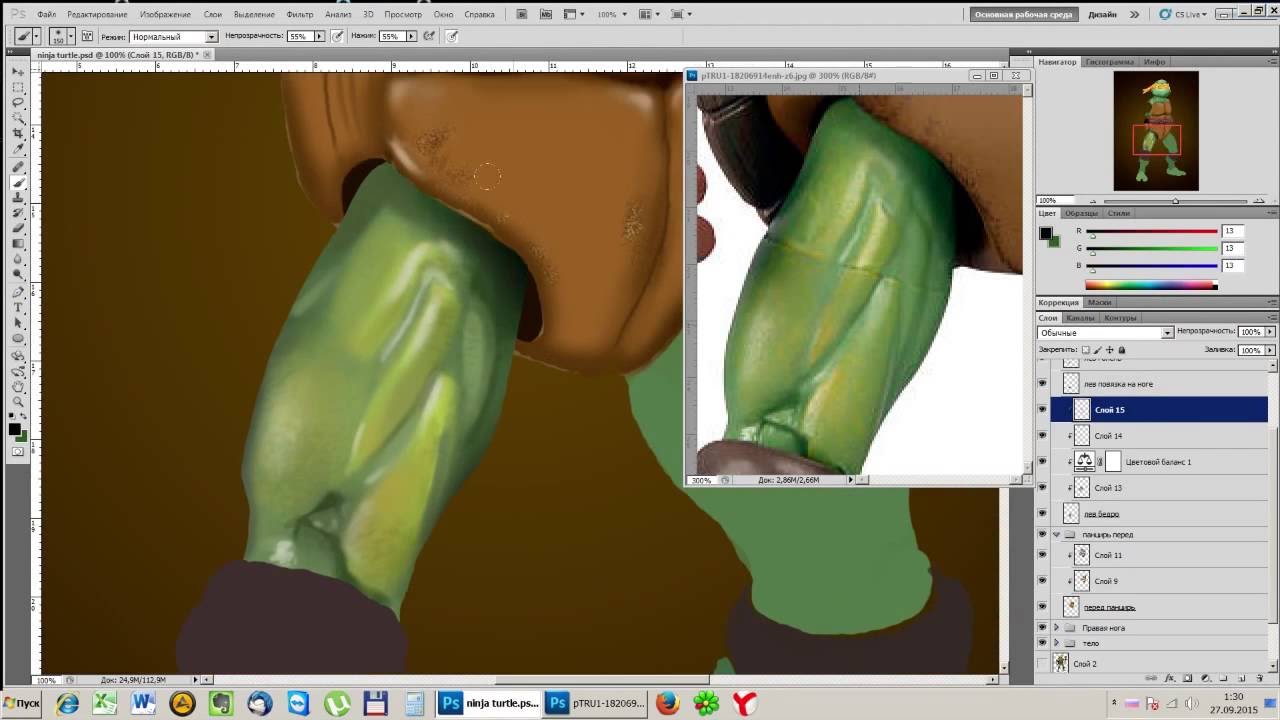Select the Gradient tool
This screenshot has height=720, width=1280.
point(18,244)
